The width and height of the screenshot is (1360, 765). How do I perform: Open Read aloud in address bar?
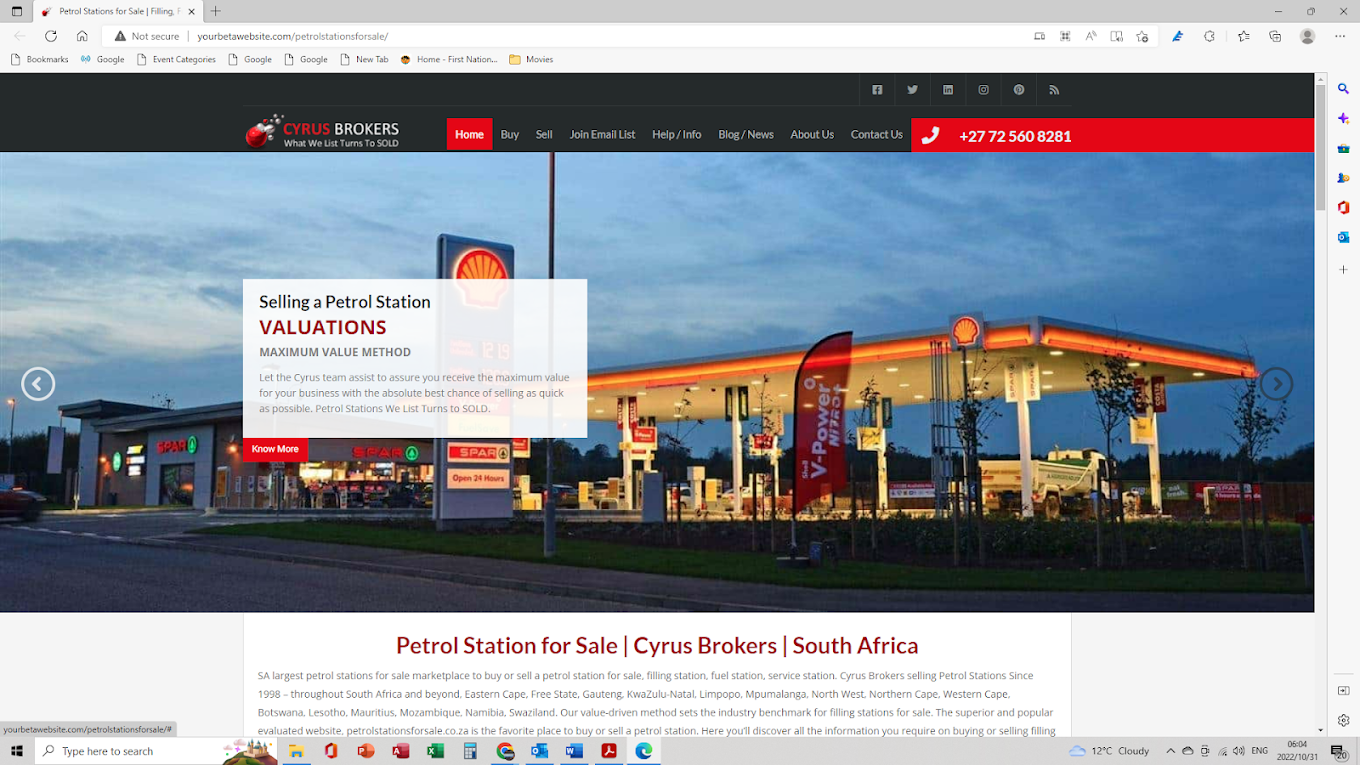point(1091,36)
